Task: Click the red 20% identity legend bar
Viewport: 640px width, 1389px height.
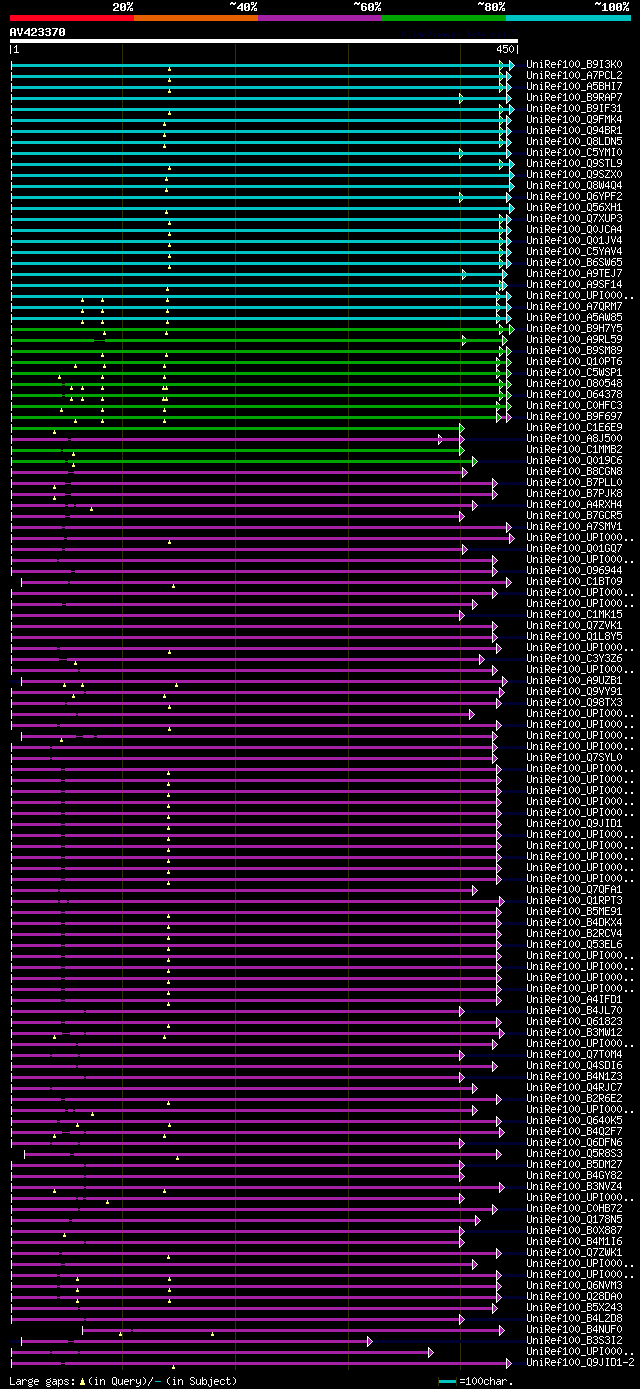Action: point(72,17)
